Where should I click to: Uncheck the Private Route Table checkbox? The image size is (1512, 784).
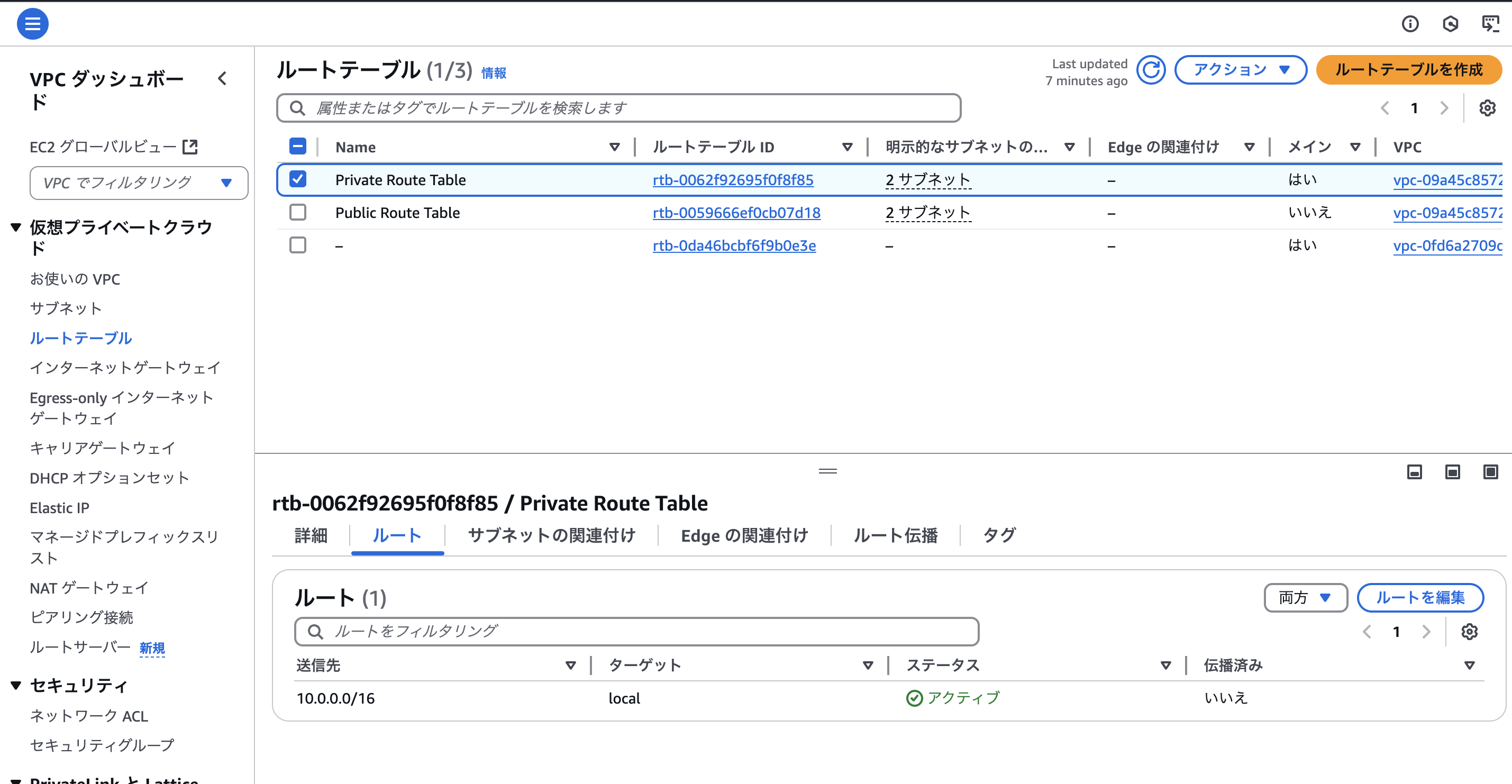click(298, 179)
